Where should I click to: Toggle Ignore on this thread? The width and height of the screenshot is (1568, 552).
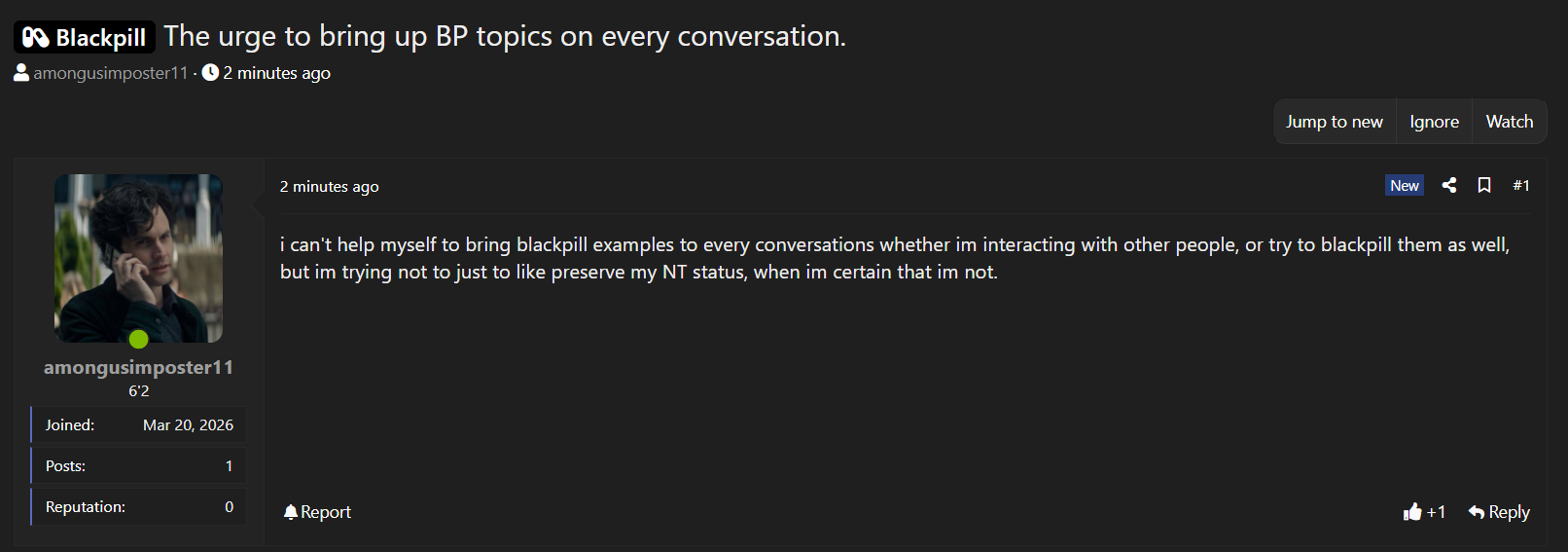coord(1434,122)
